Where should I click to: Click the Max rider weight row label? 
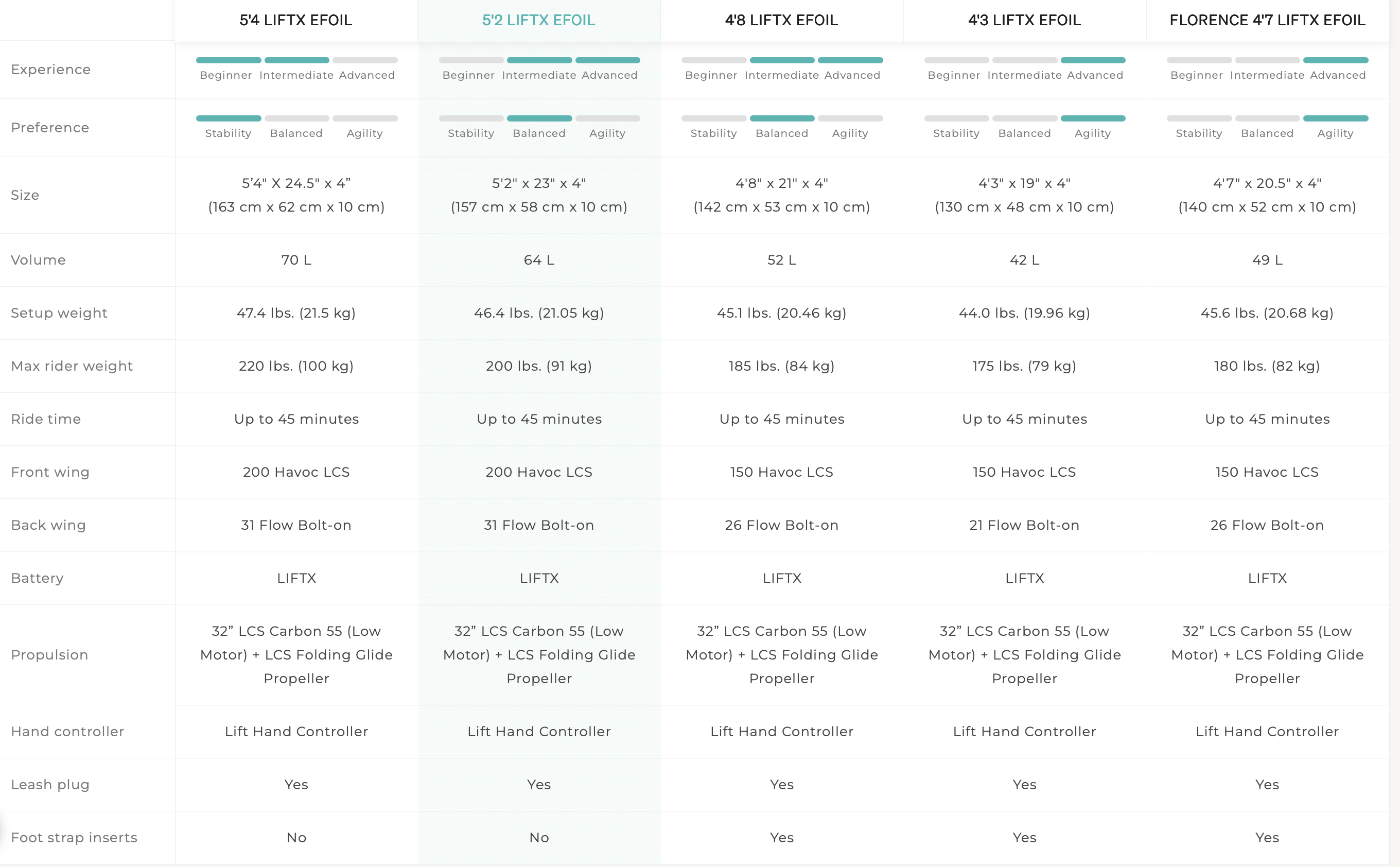pyautogui.click(x=72, y=366)
